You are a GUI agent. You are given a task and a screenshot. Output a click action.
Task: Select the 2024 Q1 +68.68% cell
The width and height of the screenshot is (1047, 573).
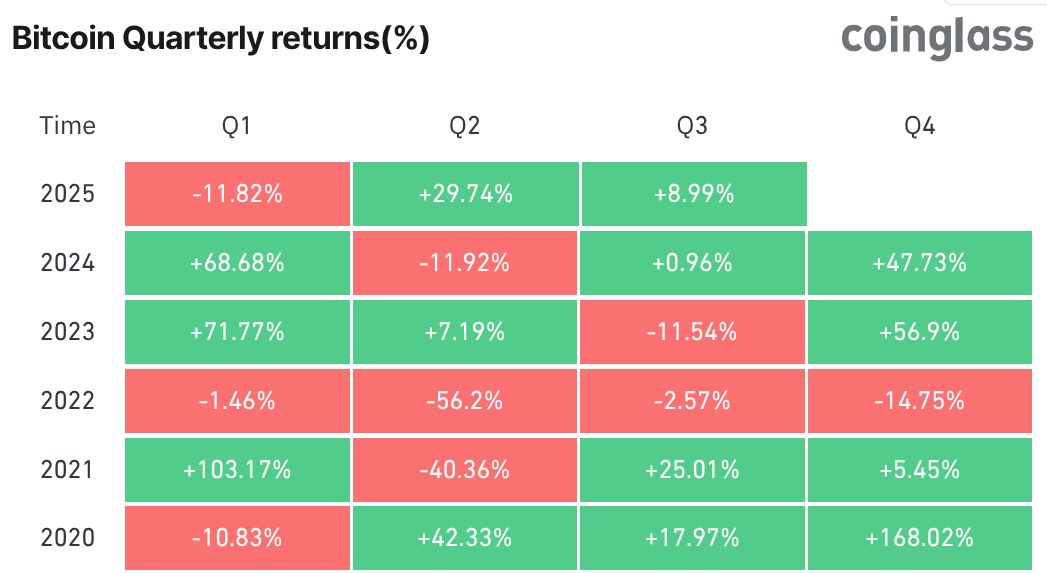tap(237, 263)
